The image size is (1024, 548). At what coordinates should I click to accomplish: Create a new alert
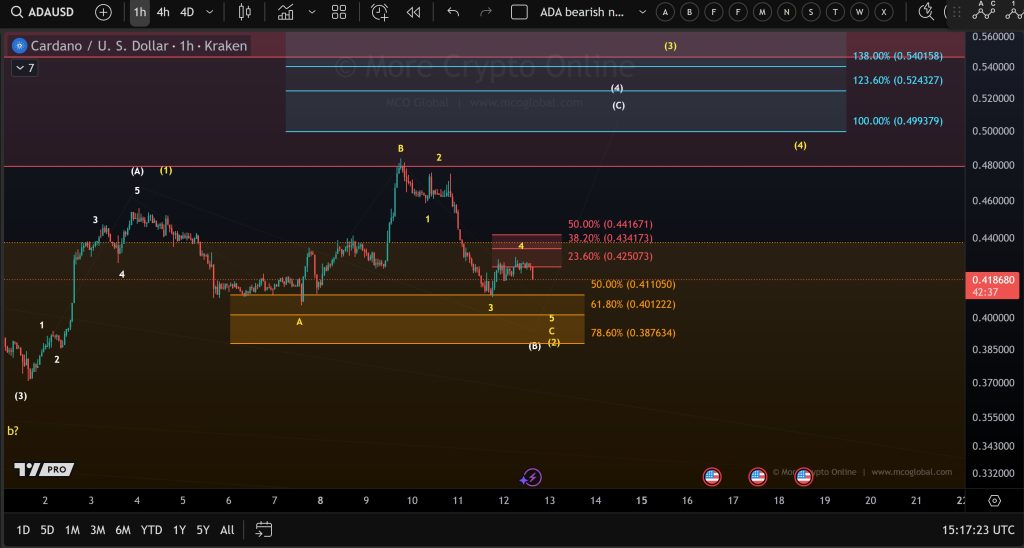click(380, 12)
